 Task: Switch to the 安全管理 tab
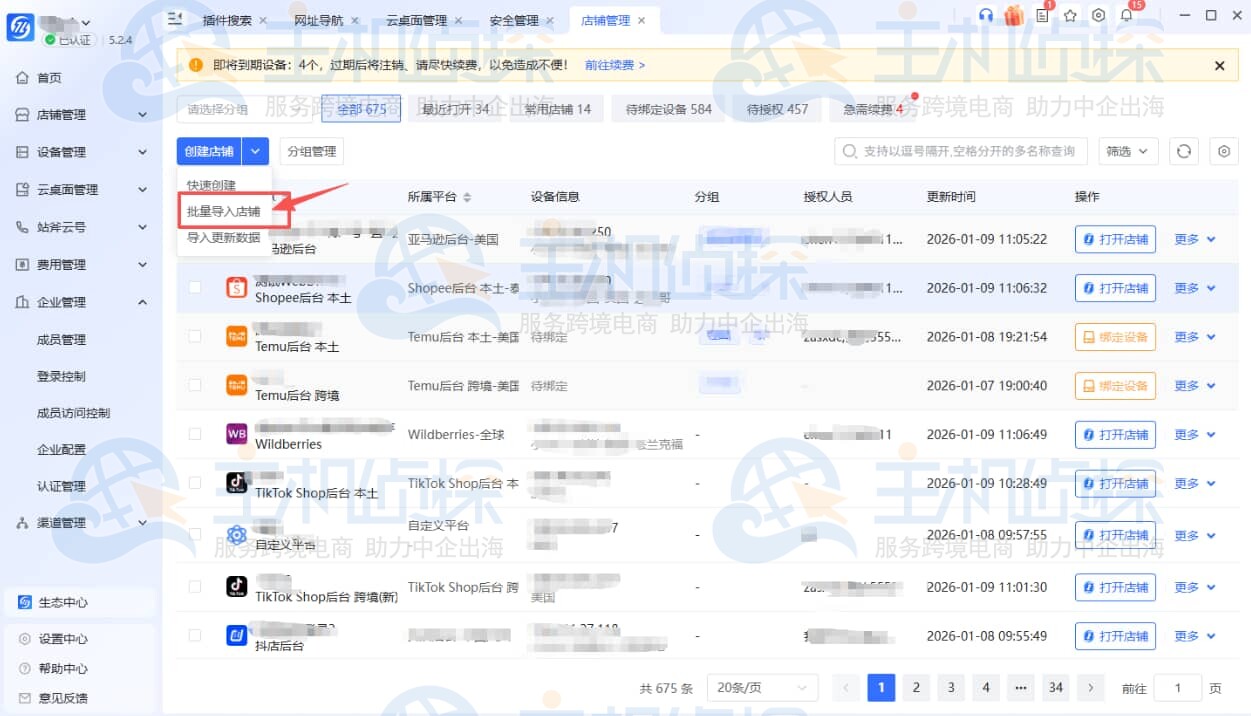pyautogui.click(x=514, y=19)
